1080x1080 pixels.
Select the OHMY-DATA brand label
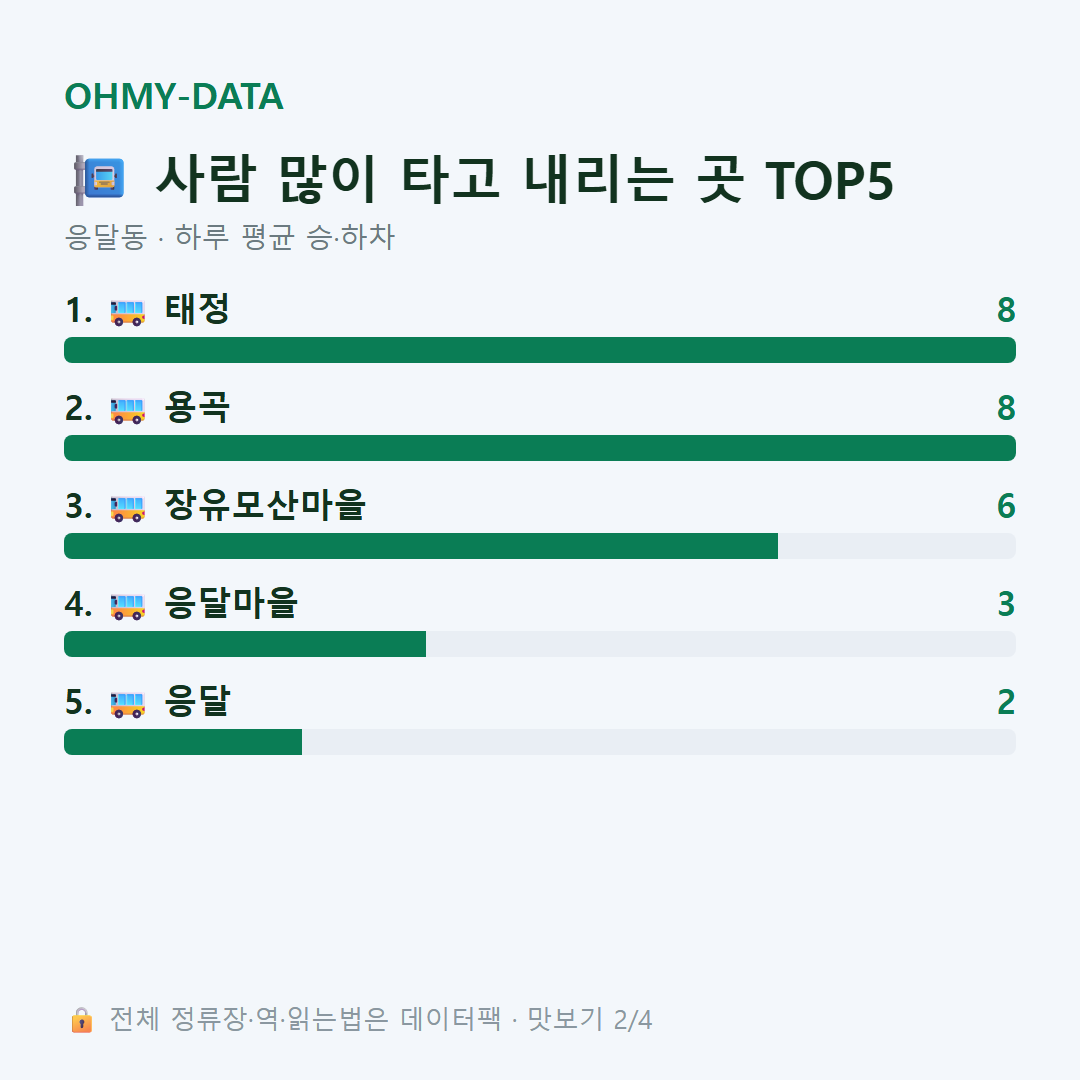(174, 96)
